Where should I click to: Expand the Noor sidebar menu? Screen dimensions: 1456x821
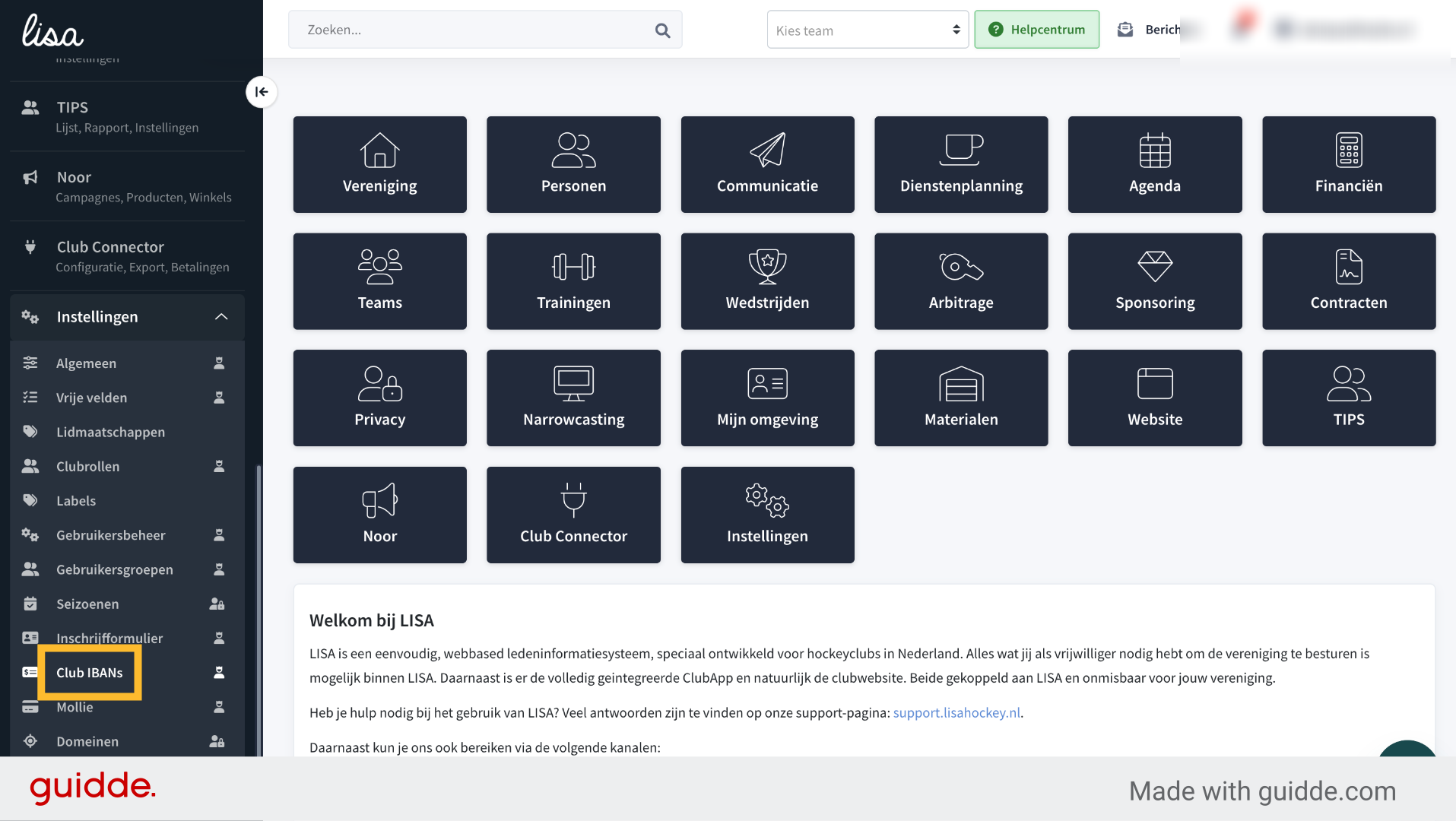pyautogui.click(x=128, y=186)
